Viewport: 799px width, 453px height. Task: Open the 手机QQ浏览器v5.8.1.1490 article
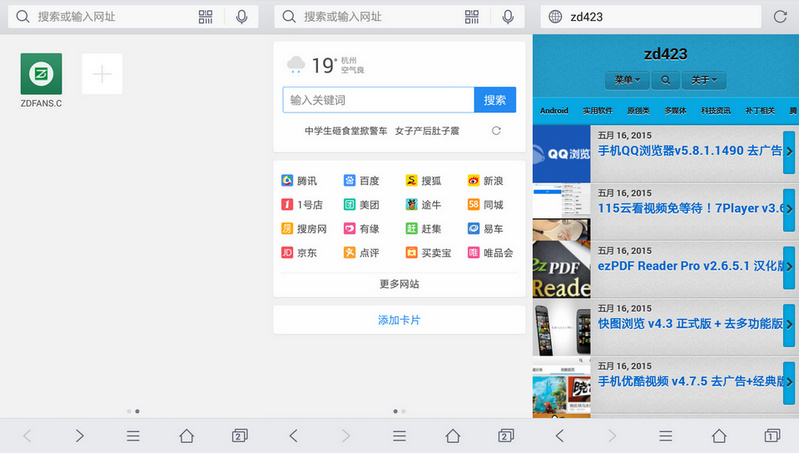pyautogui.click(x=690, y=151)
